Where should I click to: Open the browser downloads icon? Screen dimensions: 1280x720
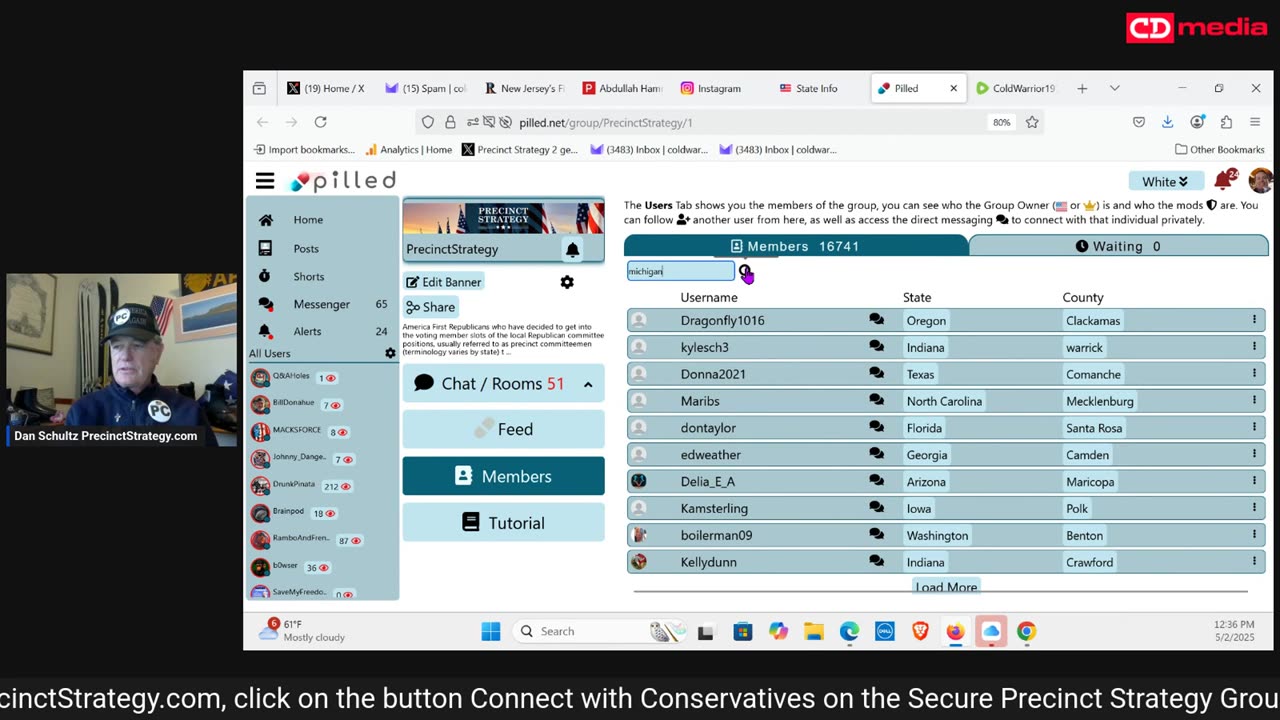(x=1167, y=122)
